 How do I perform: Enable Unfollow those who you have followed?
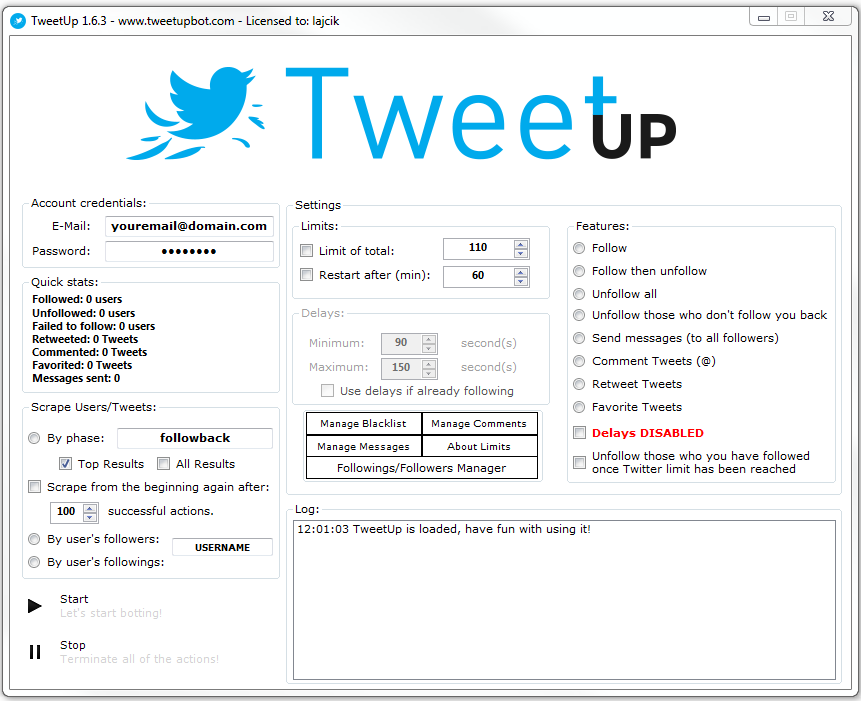tap(579, 462)
